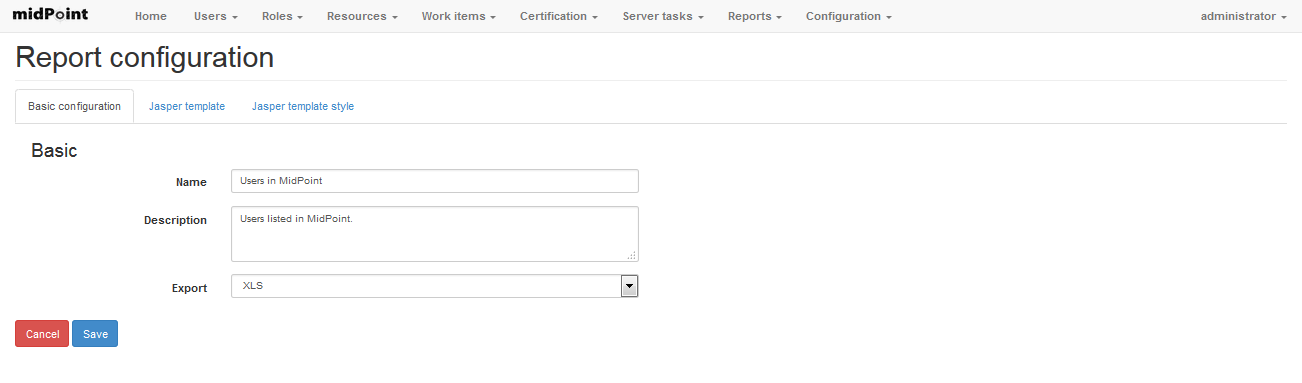Click the Description field label
The height and width of the screenshot is (383, 1302).
175,220
